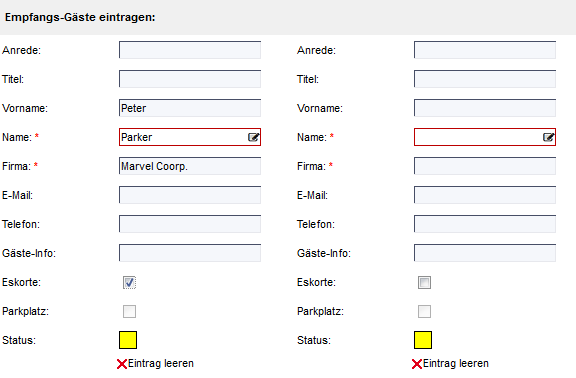The image size is (576, 378).
Task: Click the Vorname field containing Peter
Action: 190,108
